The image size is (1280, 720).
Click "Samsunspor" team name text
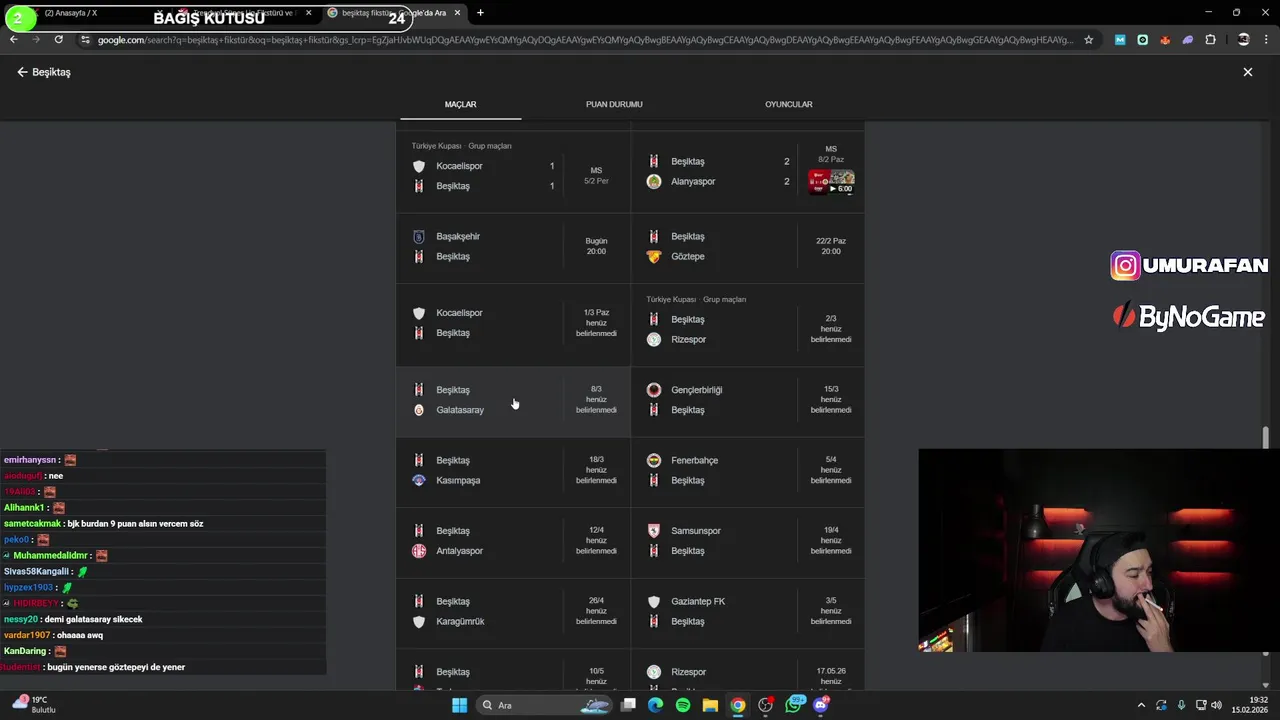click(696, 531)
